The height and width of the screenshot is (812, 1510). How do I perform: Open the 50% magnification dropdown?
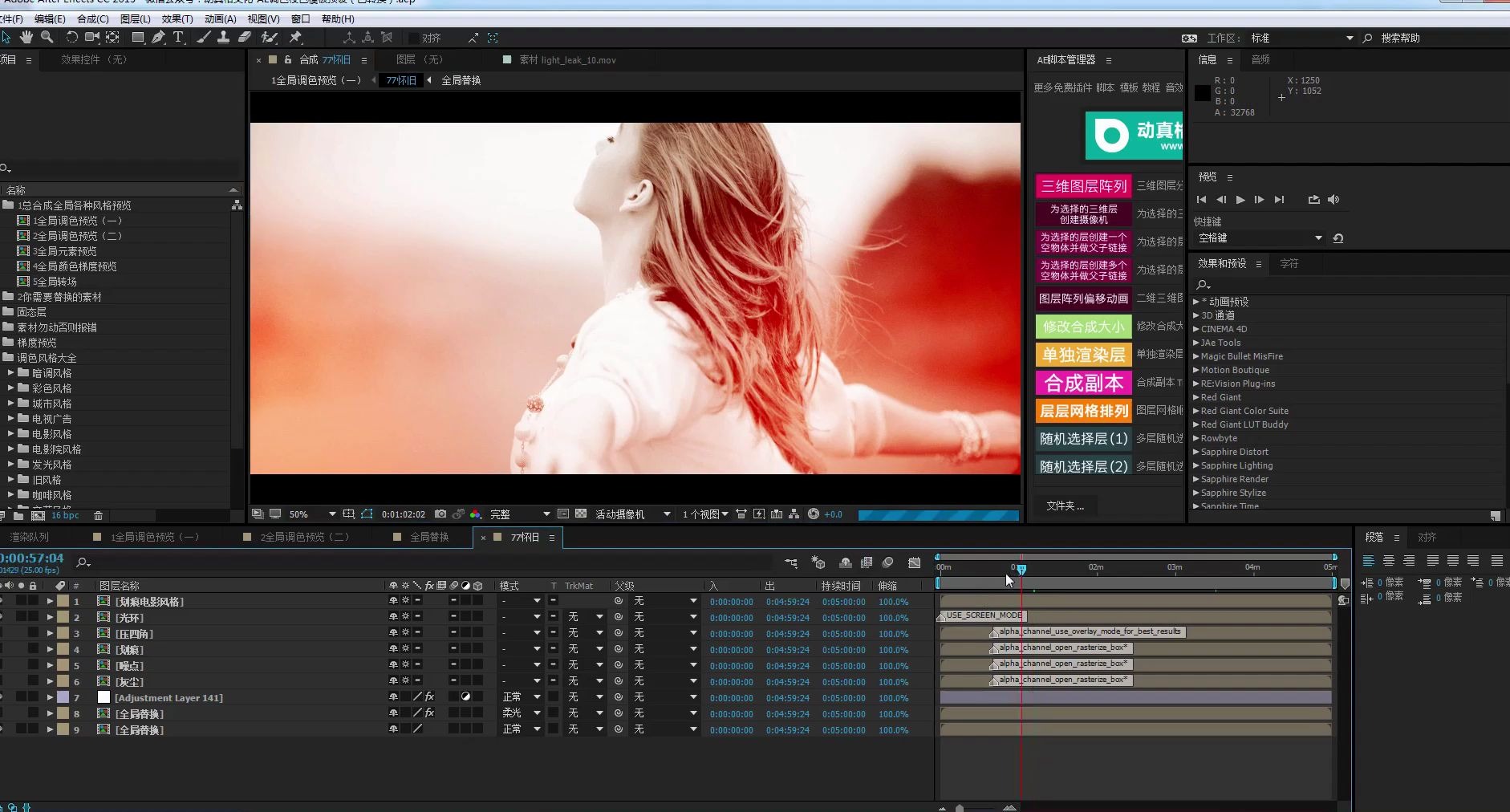pos(312,514)
